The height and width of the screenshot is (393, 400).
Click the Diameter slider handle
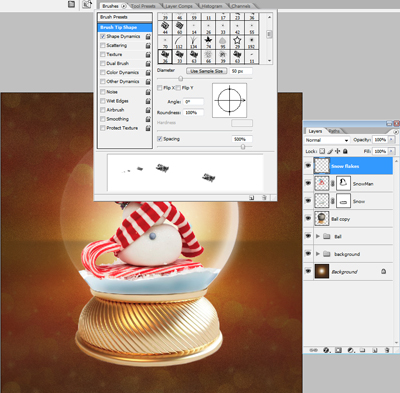click(x=180, y=79)
